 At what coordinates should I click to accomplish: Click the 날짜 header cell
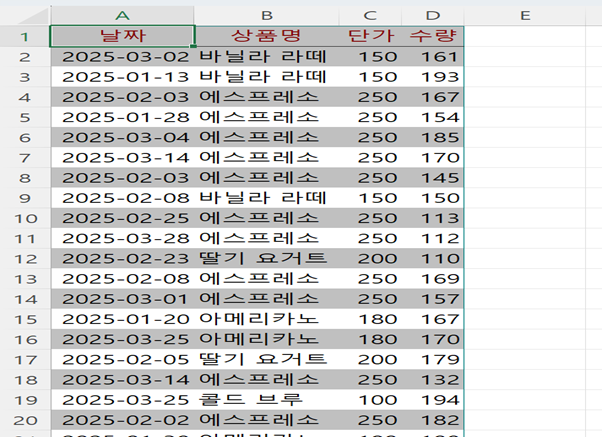click(122, 36)
